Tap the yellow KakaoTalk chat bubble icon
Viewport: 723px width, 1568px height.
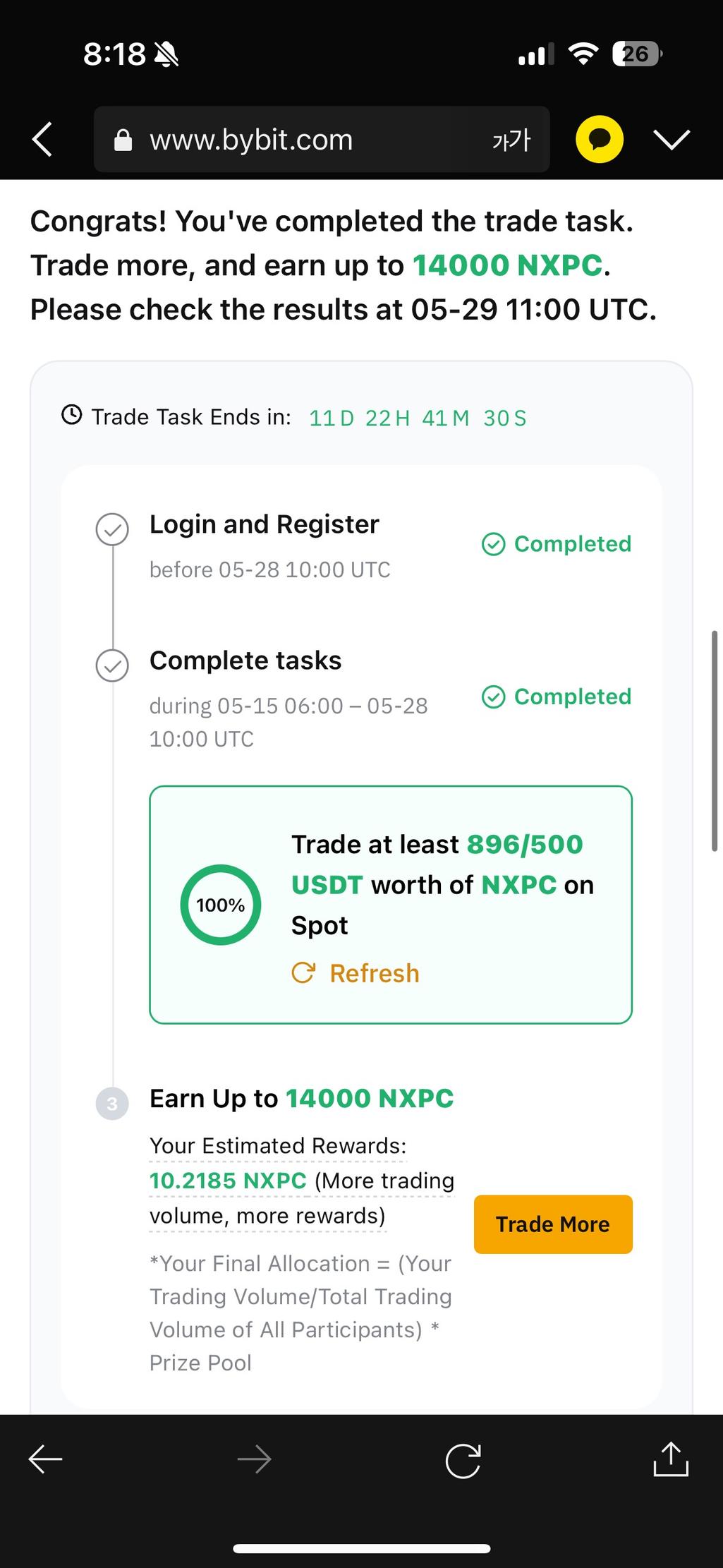point(600,139)
